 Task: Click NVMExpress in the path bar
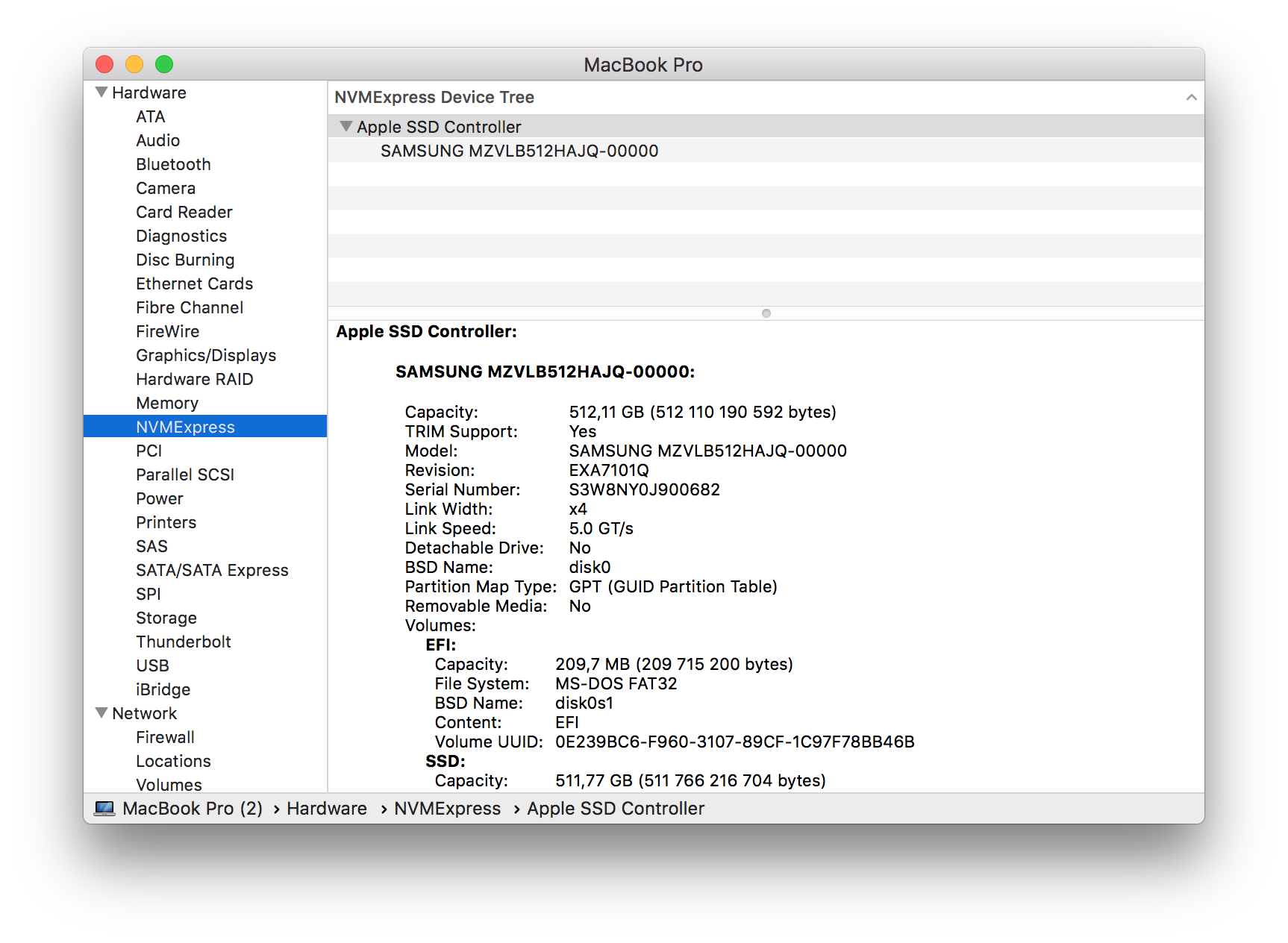[x=448, y=809]
